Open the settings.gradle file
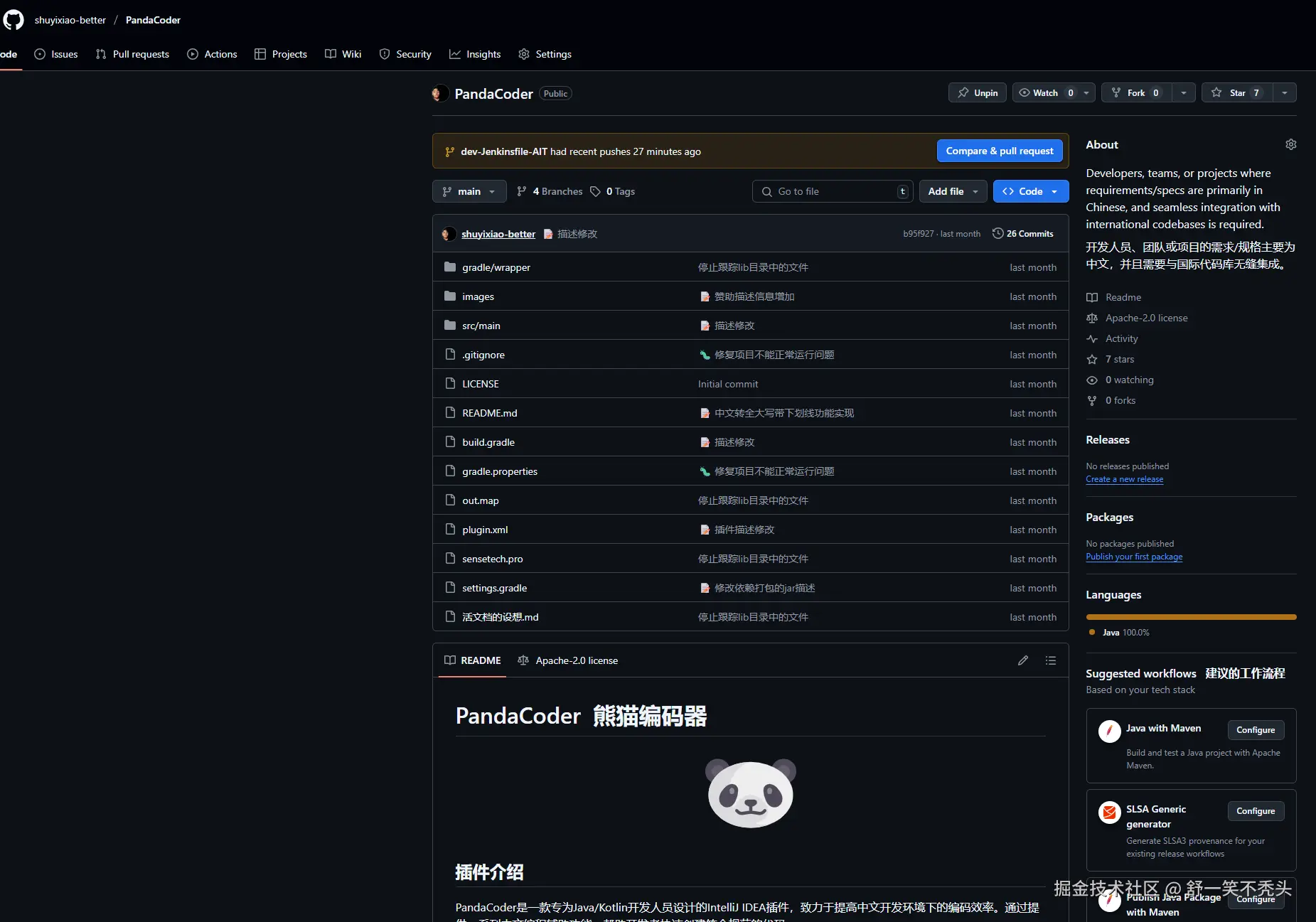Image resolution: width=1316 pixels, height=922 pixels. 495,588
